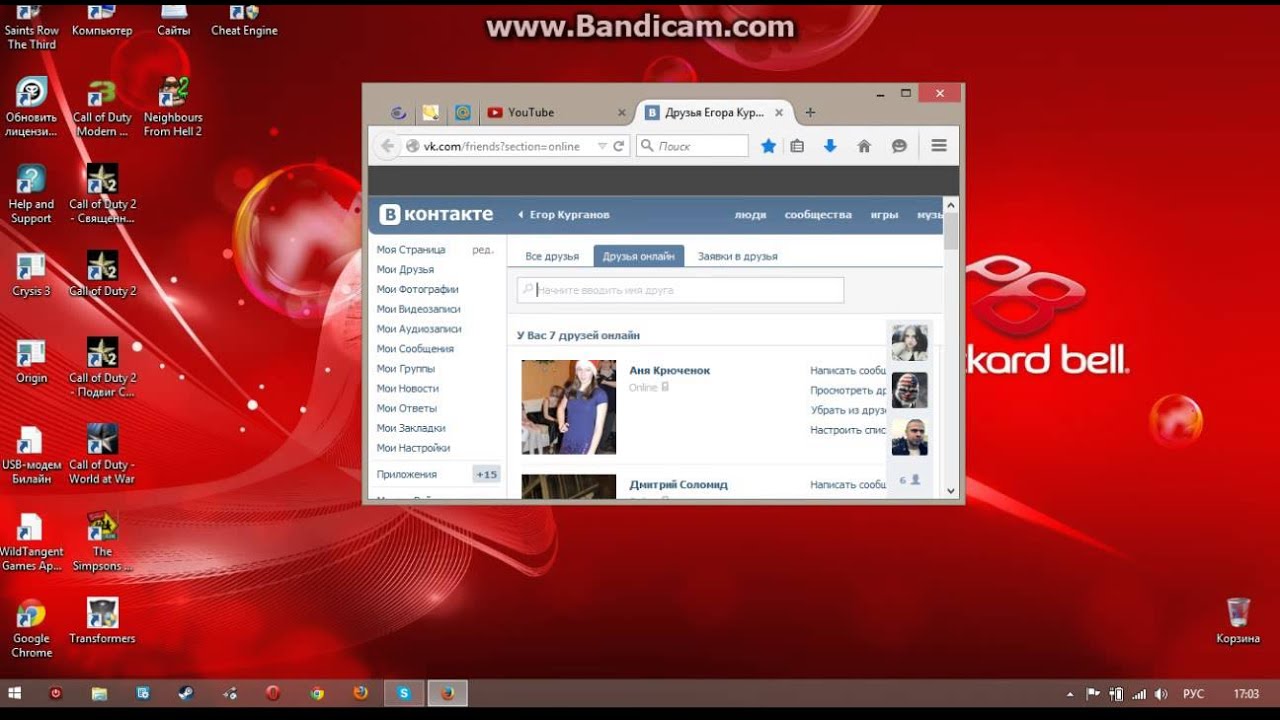This screenshot has width=1280, height=720.
Task: Click the page scrollbar down arrow
Action: (951, 491)
